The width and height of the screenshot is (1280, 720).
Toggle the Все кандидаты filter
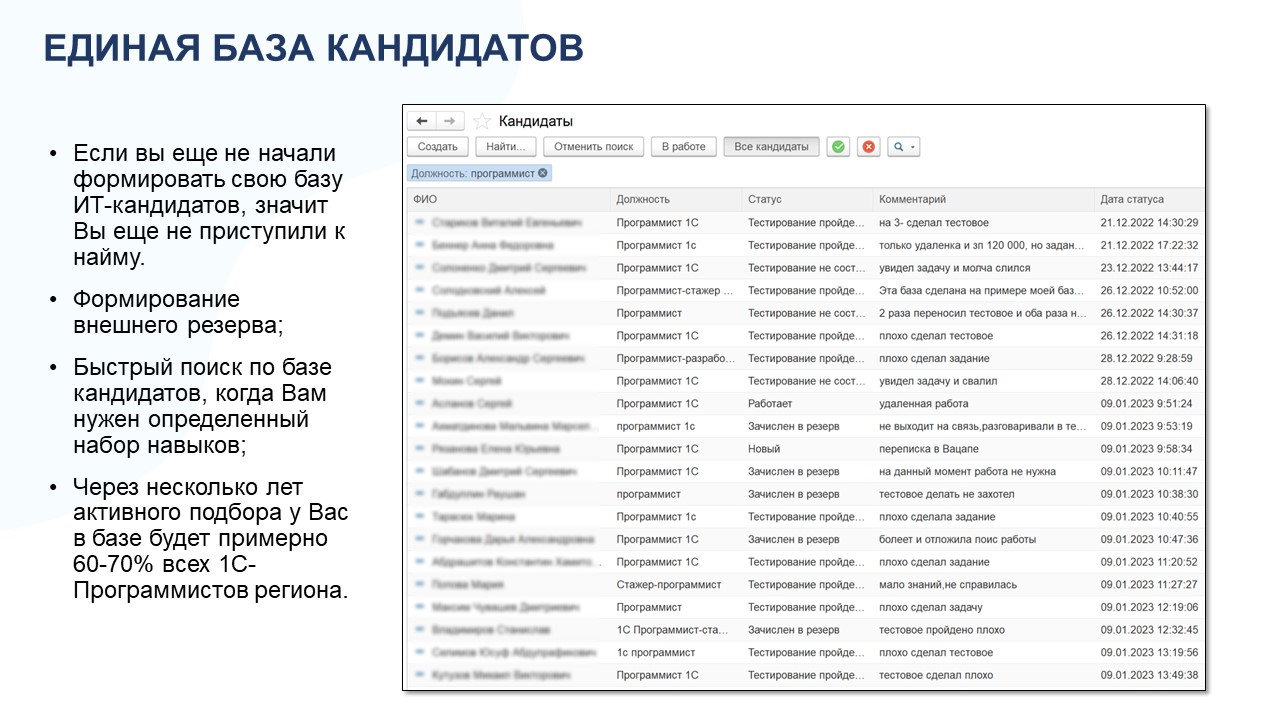pos(771,145)
